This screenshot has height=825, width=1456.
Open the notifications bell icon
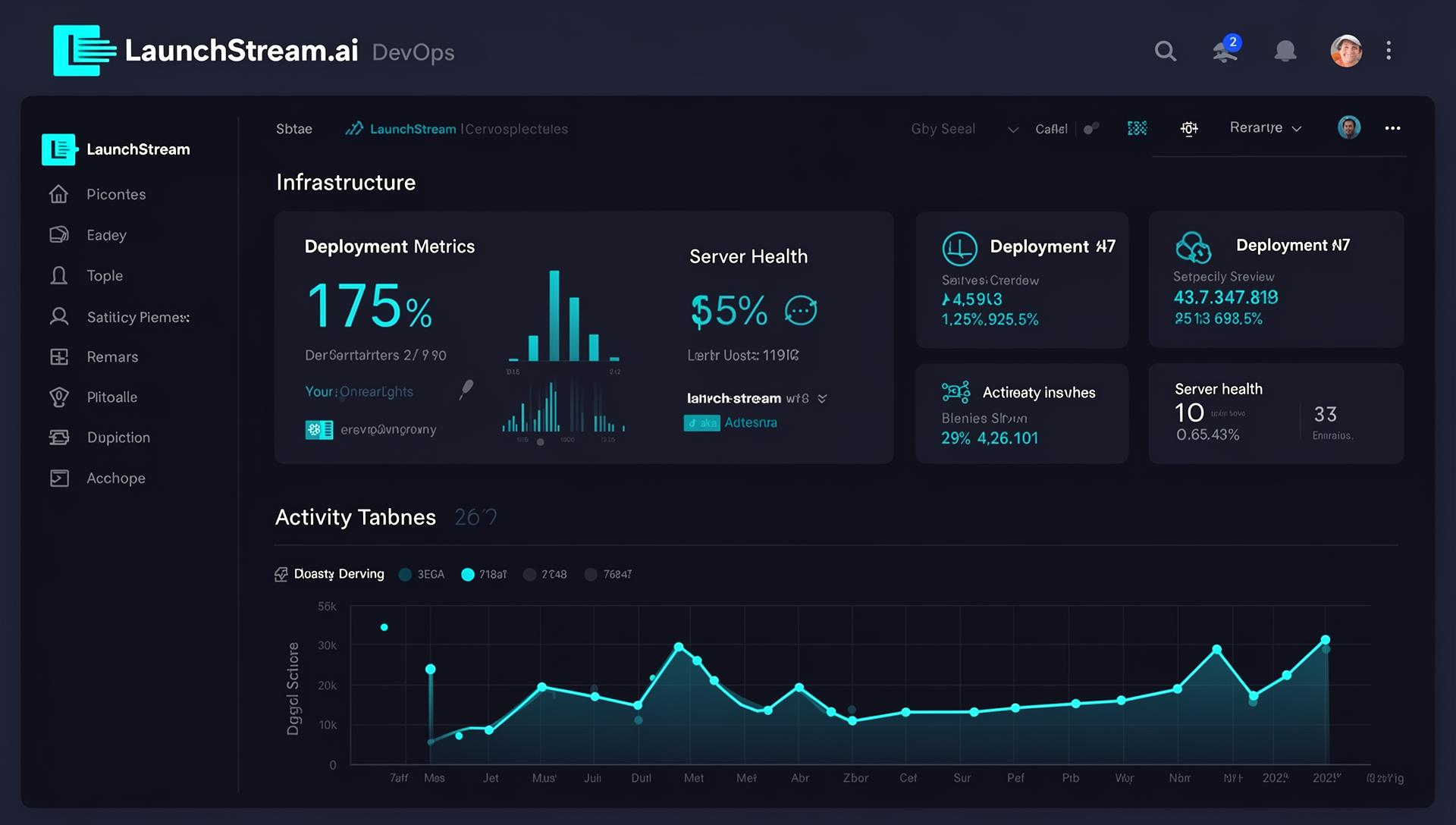click(x=1285, y=51)
